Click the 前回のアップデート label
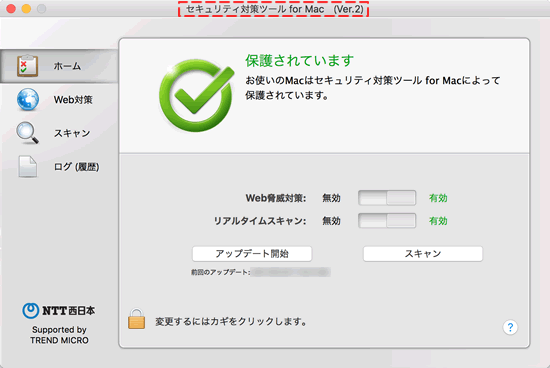Viewport: 550px width, 368px height. (x=220, y=272)
